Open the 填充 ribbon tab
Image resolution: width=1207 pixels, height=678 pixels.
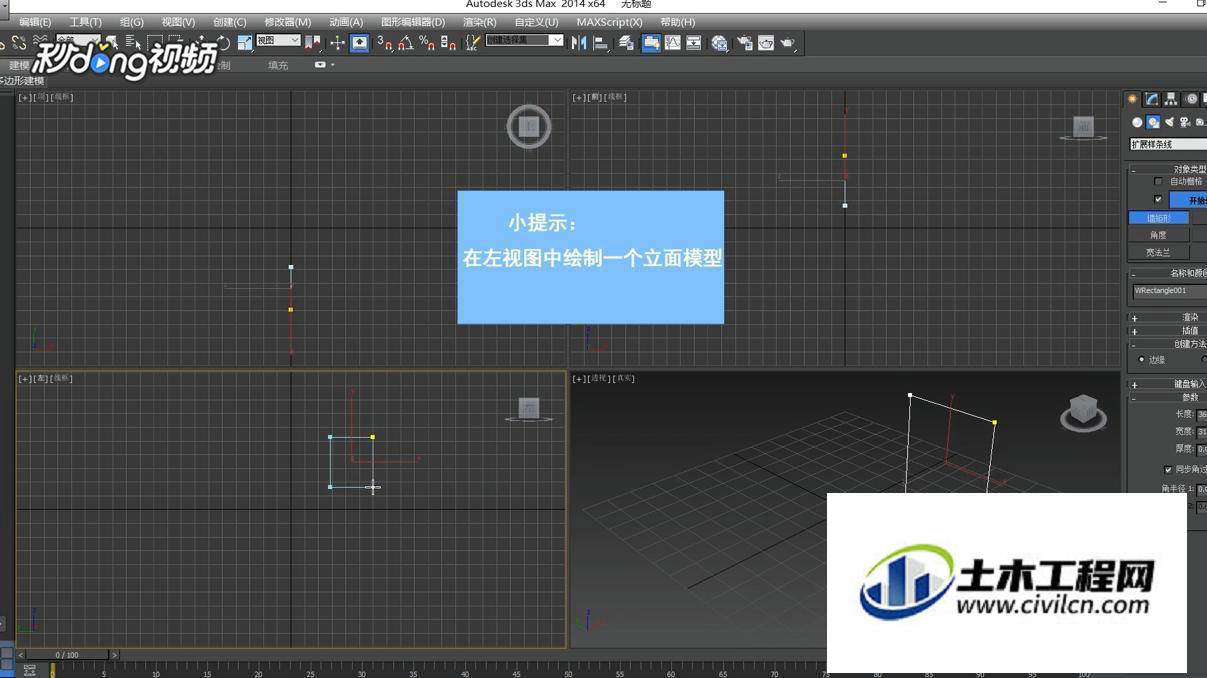[278, 65]
